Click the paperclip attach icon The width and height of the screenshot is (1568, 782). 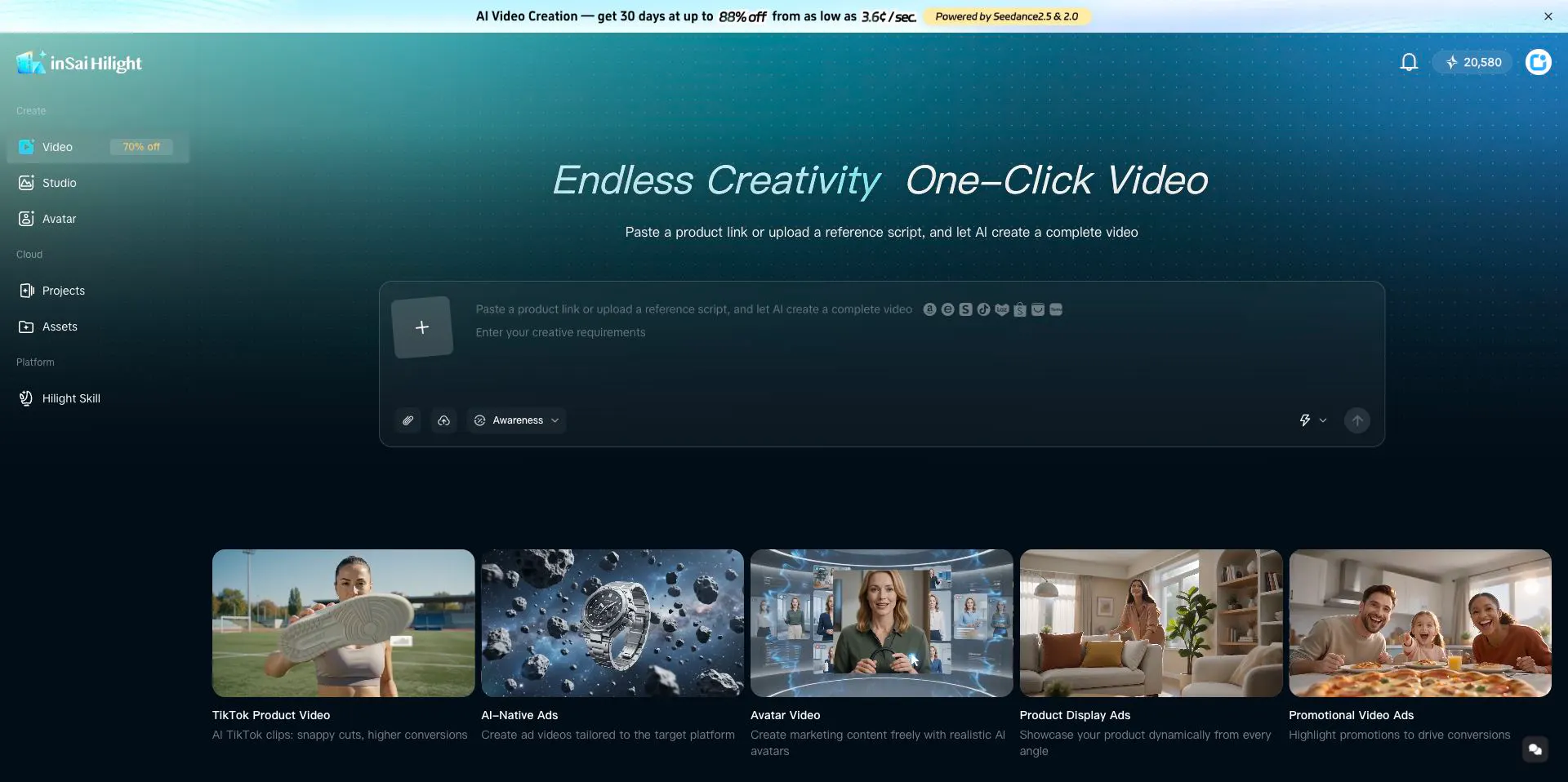click(x=408, y=420)
